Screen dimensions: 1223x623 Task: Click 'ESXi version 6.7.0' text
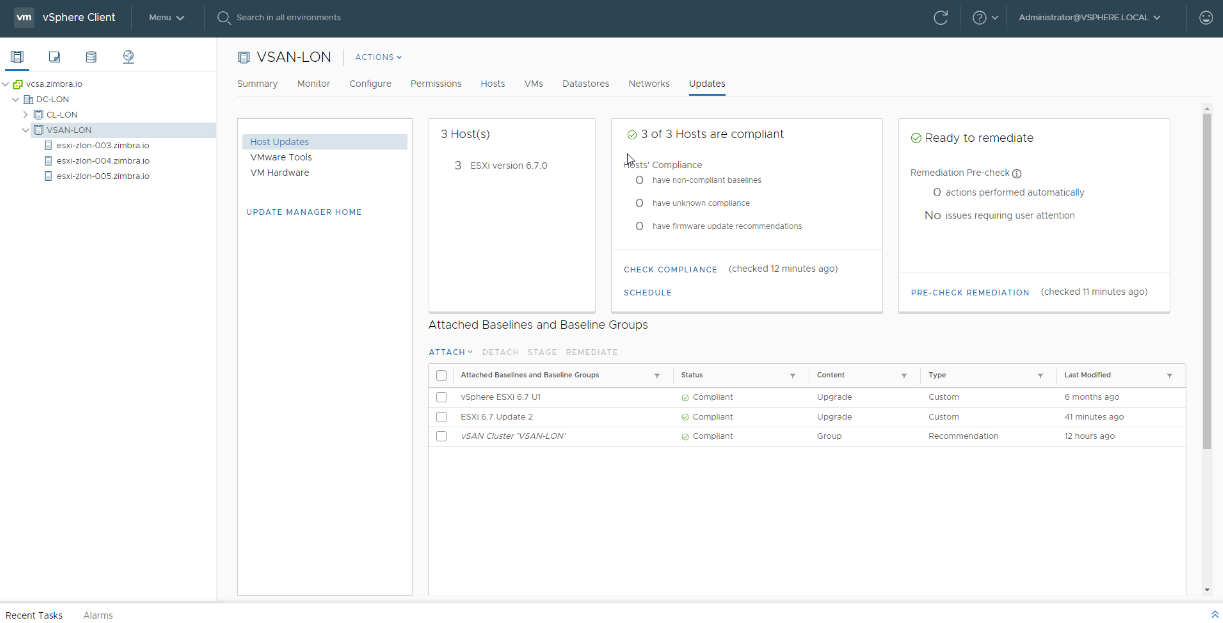pos(508,166)
